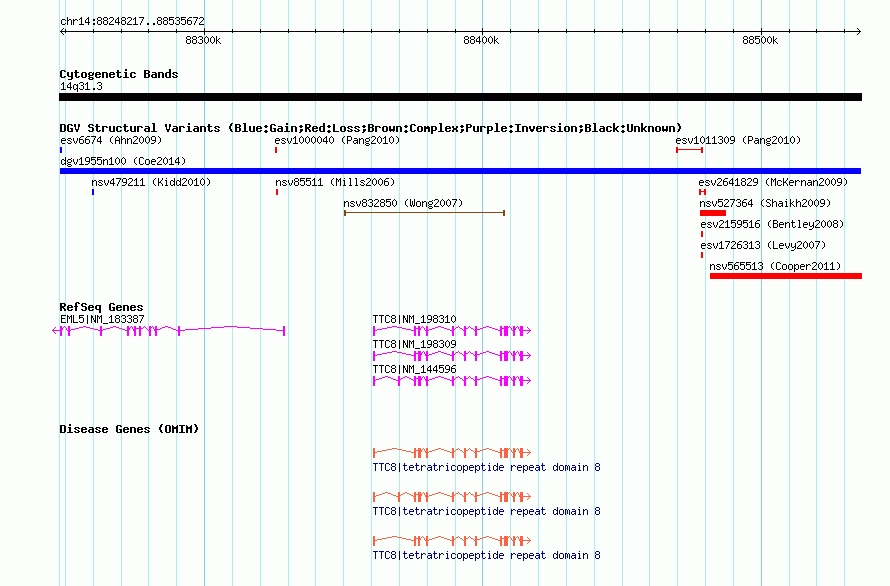Image resolution: width=890 pixels, height=586 pixels.
Task: Open the TTC8|NM_198309 transcript label
Action: pos(414,344)
